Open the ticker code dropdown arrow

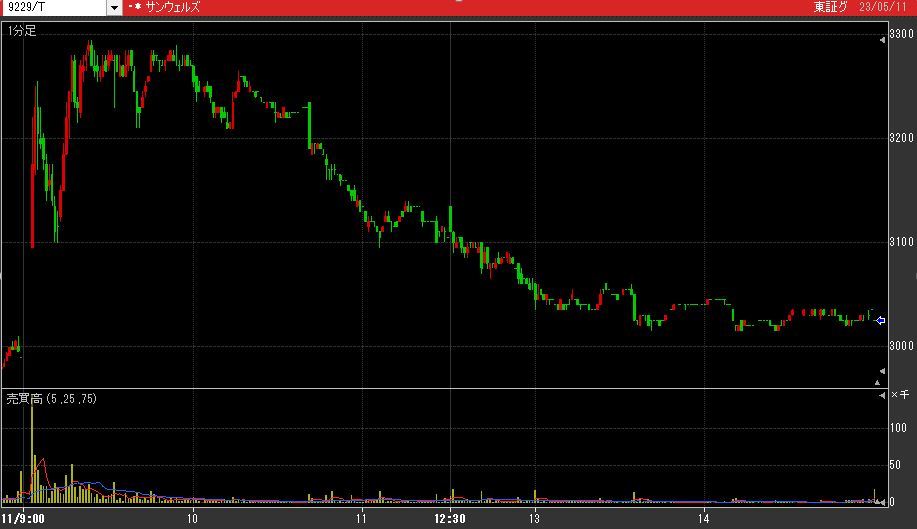pyautogui.click(x=113, y=8)
